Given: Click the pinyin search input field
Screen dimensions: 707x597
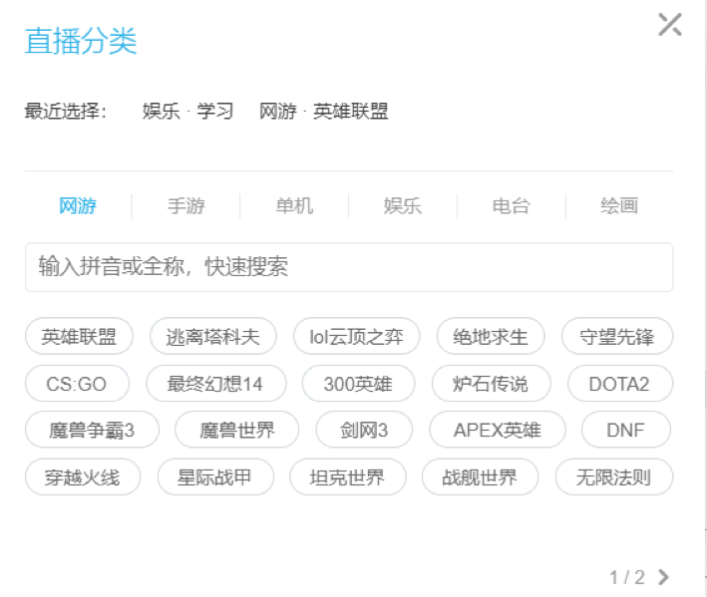Looking at the screenshot, I should click(x=349, y=267).
